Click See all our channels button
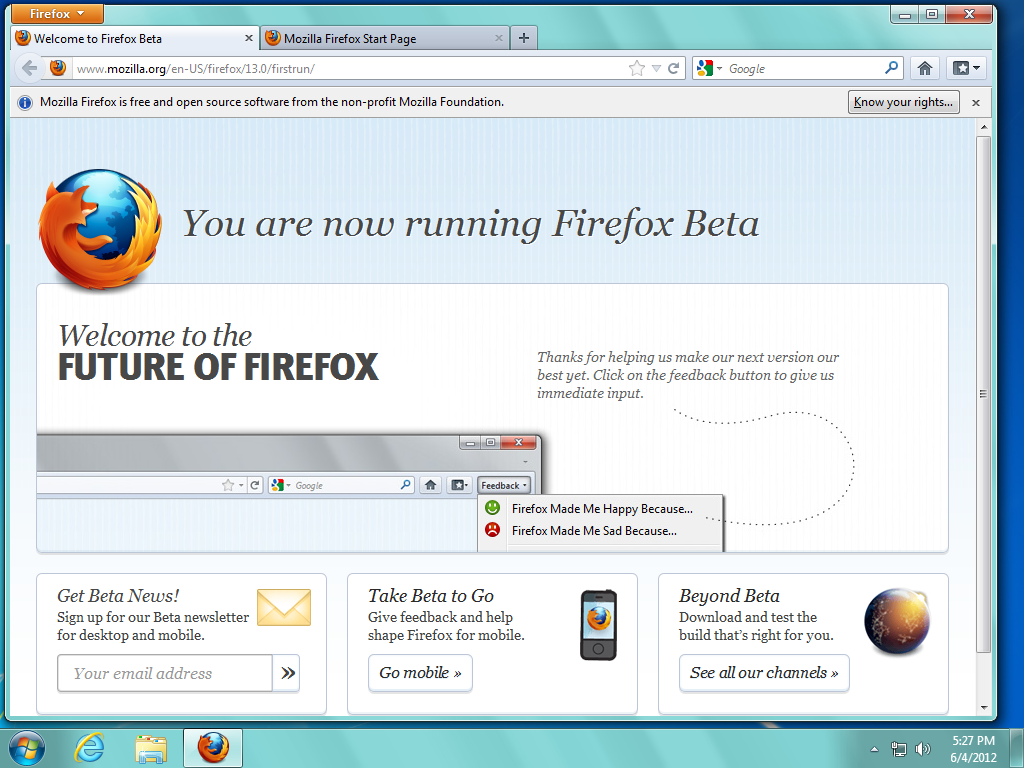1024x768 pixels. coord(764,673)
